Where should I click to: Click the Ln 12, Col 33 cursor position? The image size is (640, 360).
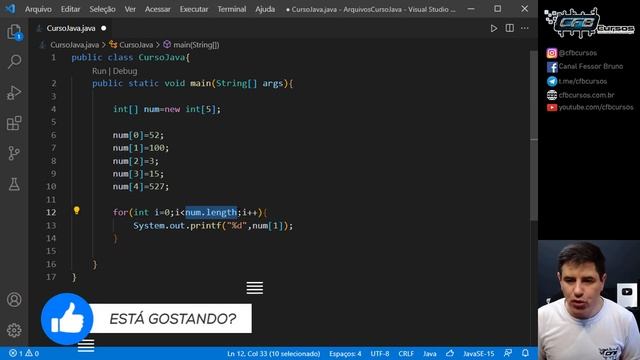[x=273, y=353]
